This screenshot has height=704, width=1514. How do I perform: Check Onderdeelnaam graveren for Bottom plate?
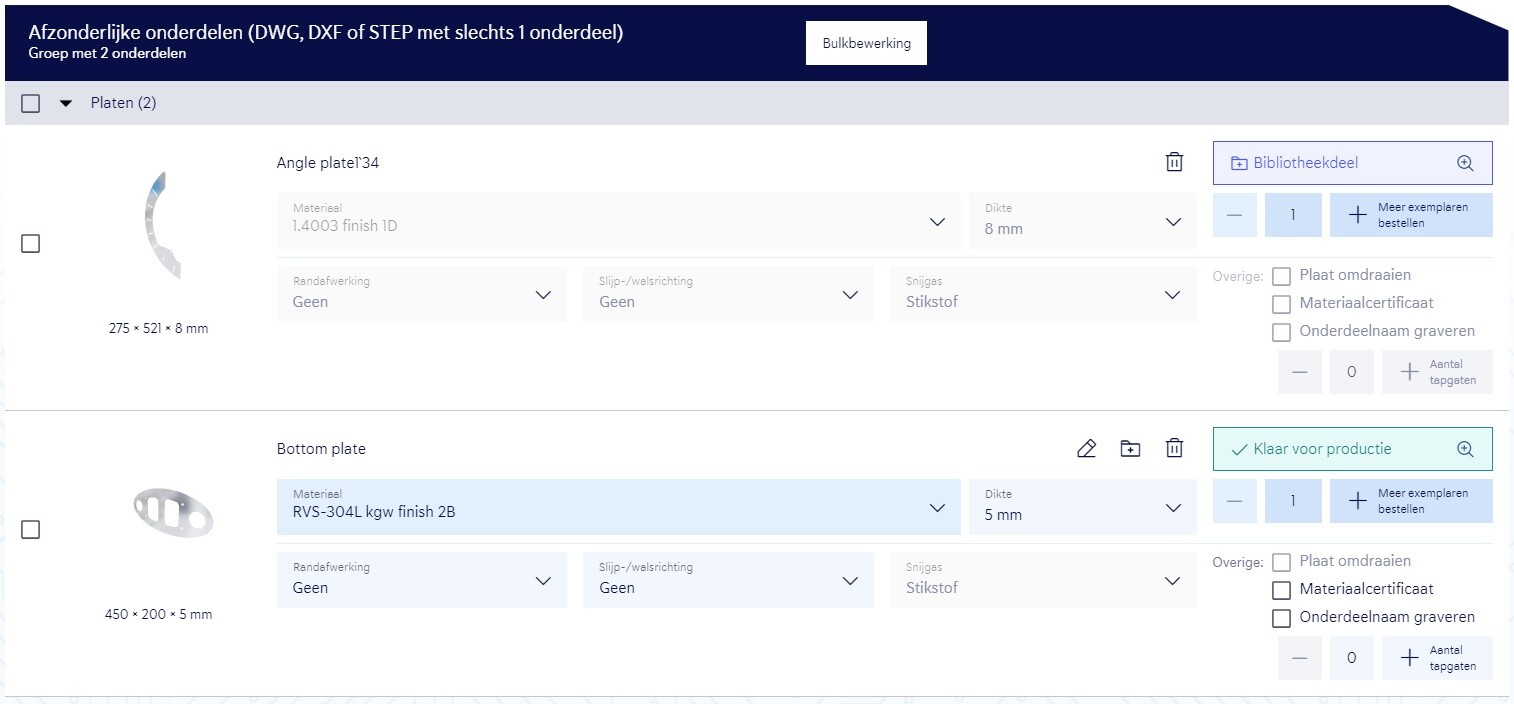(x=1281, y=618)
